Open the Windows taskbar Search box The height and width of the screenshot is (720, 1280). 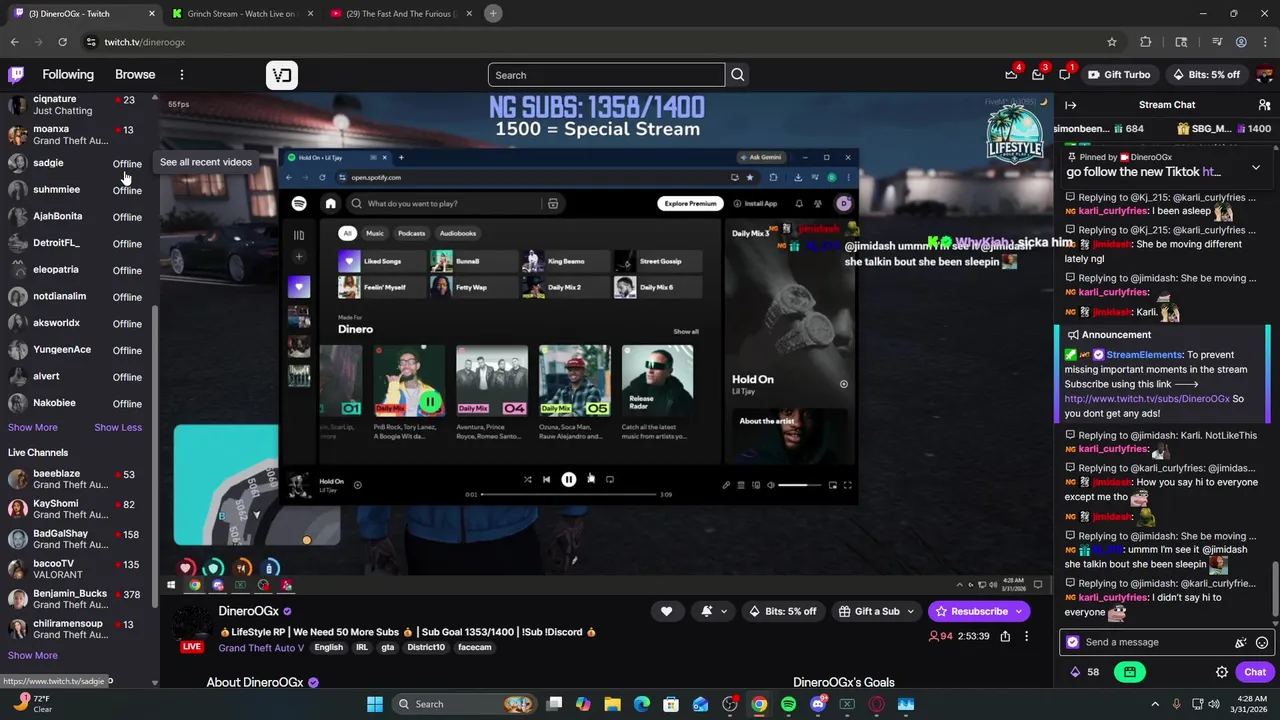point(464,704)
